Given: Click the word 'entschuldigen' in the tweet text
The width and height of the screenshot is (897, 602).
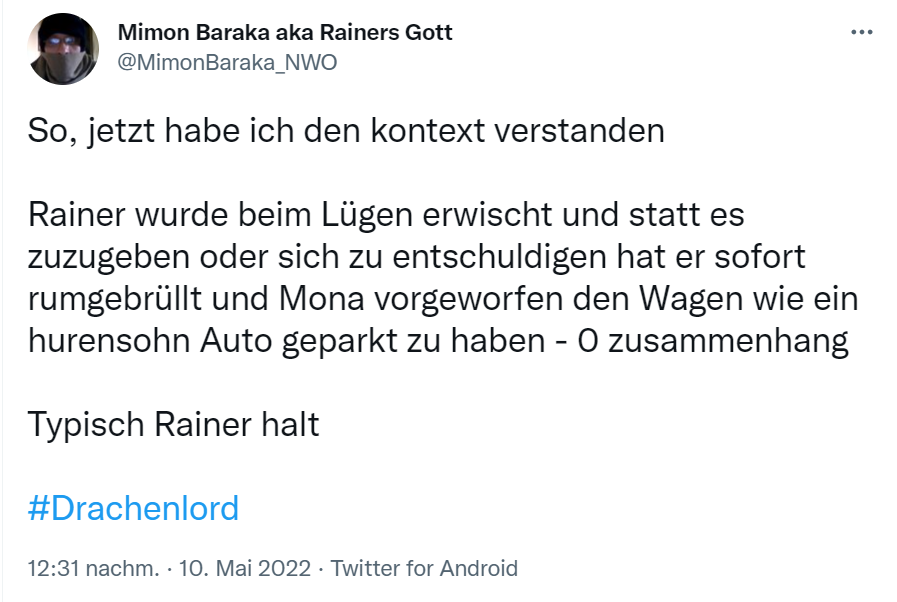Looking at the screenshot, I should coord(499,258).
